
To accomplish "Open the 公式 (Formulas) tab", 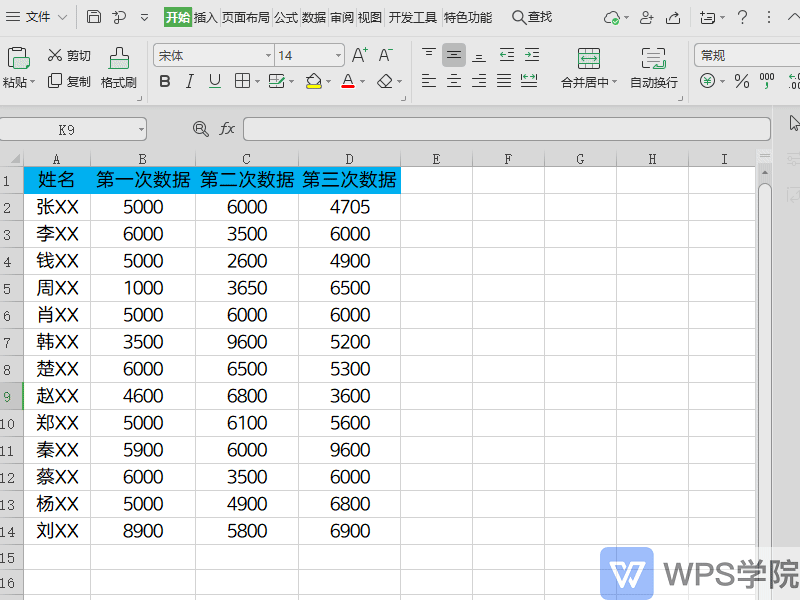I will 286,17.
